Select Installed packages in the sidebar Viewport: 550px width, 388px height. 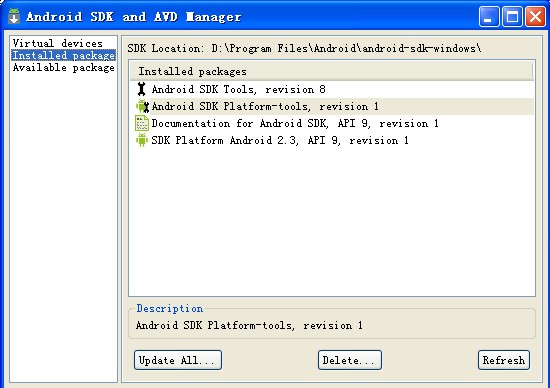[63, 55]
